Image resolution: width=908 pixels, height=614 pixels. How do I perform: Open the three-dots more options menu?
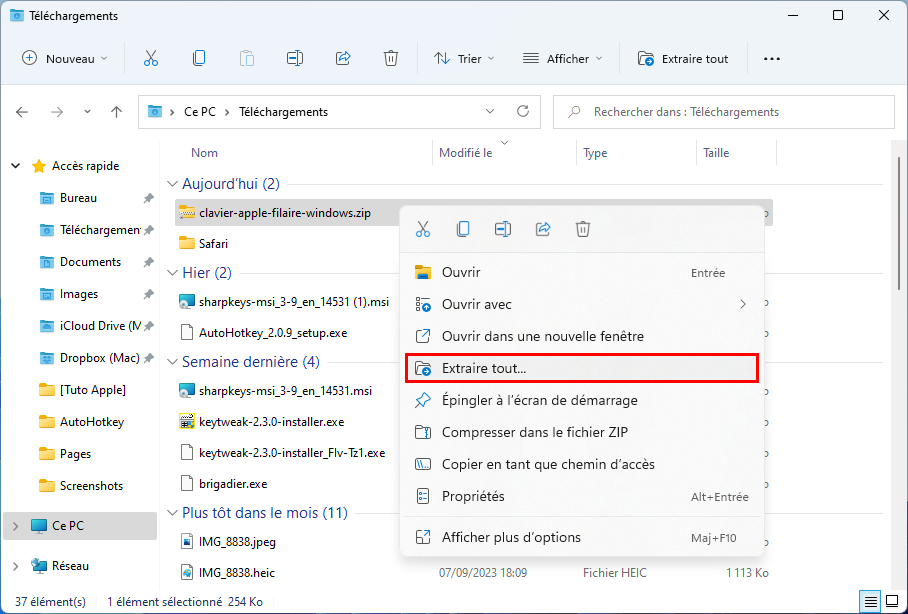pyautogui.click(x=772, y=59)
